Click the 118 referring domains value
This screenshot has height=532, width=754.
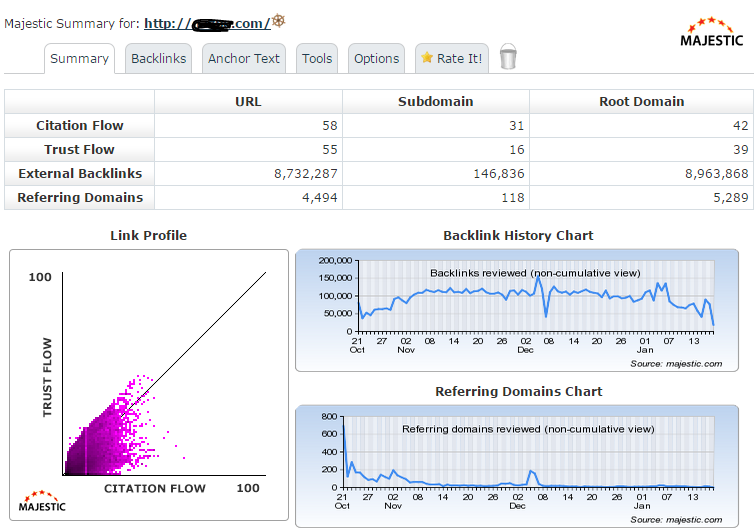513,198
